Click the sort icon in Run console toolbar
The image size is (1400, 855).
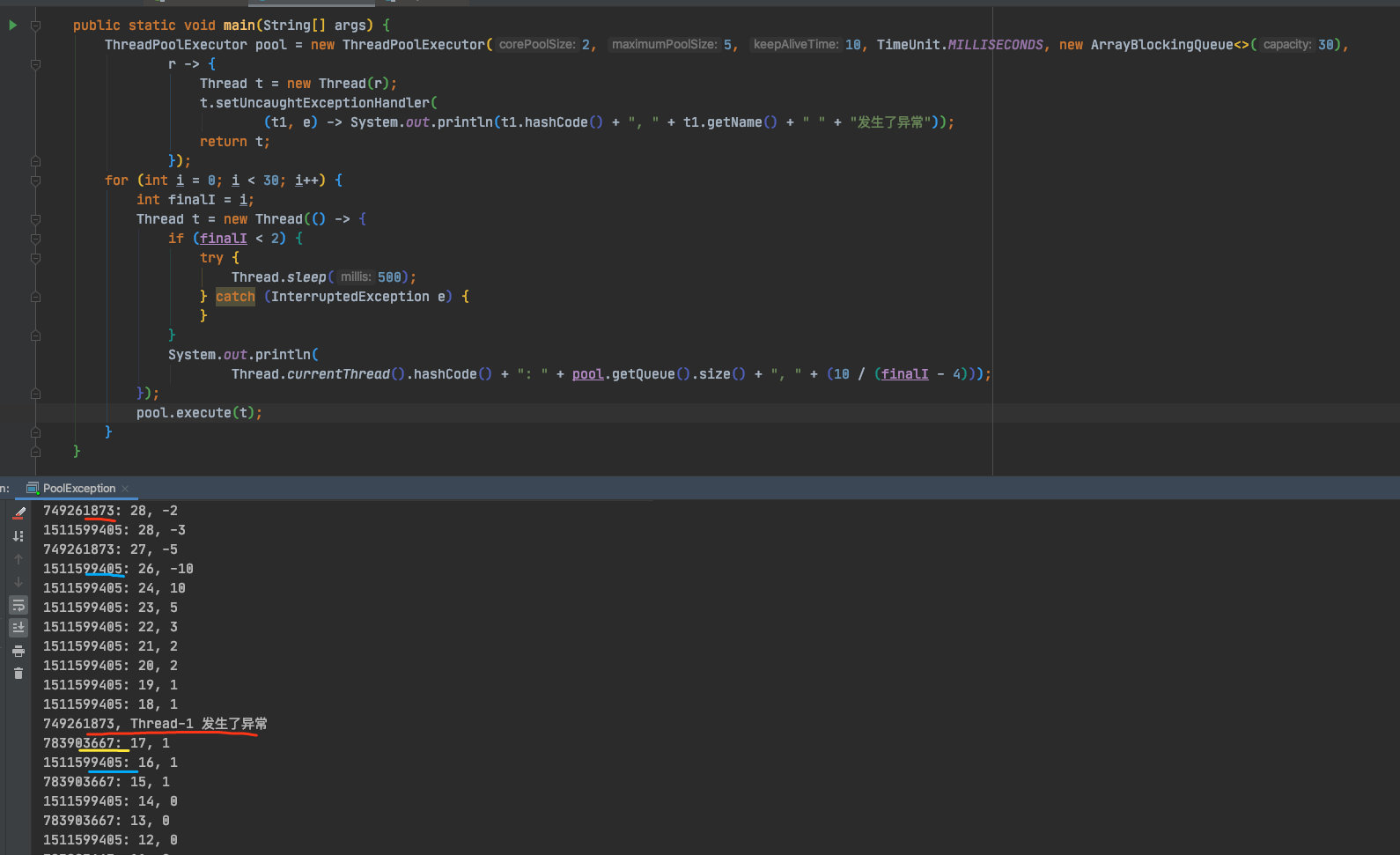[18, 535]
